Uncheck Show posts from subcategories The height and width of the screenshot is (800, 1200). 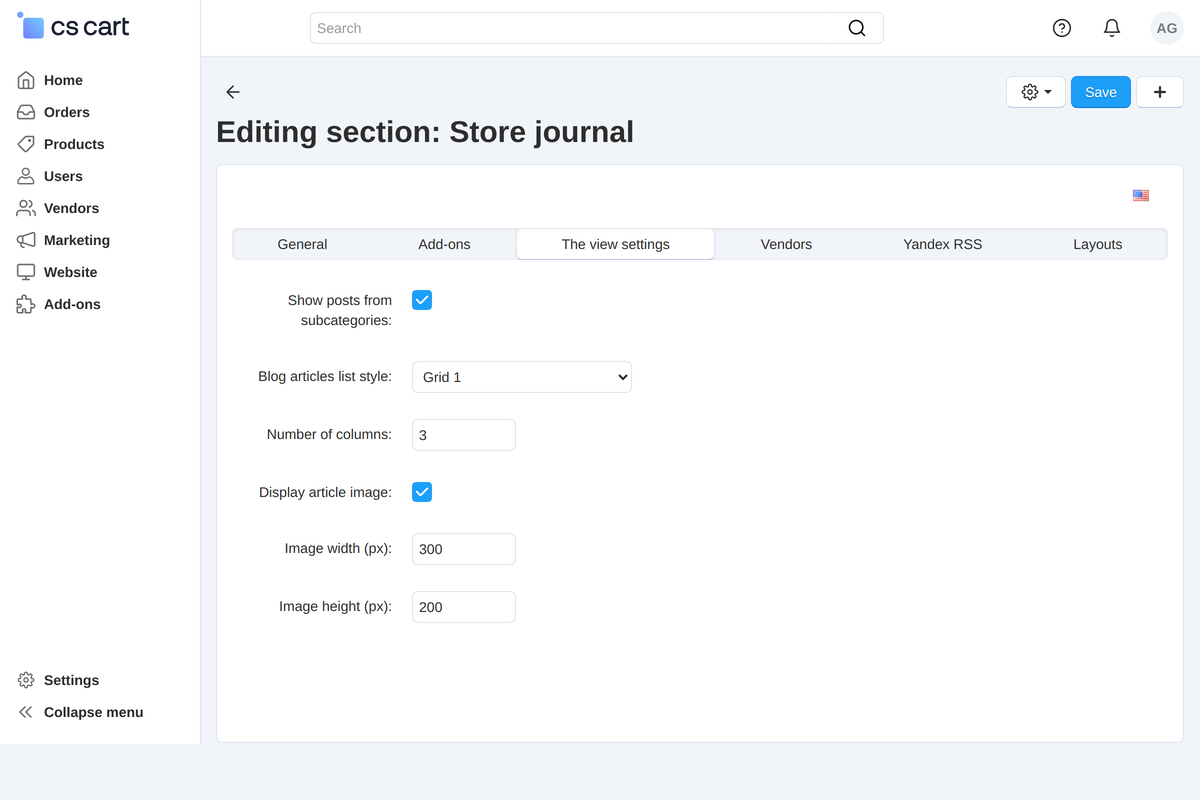[422, 300]
